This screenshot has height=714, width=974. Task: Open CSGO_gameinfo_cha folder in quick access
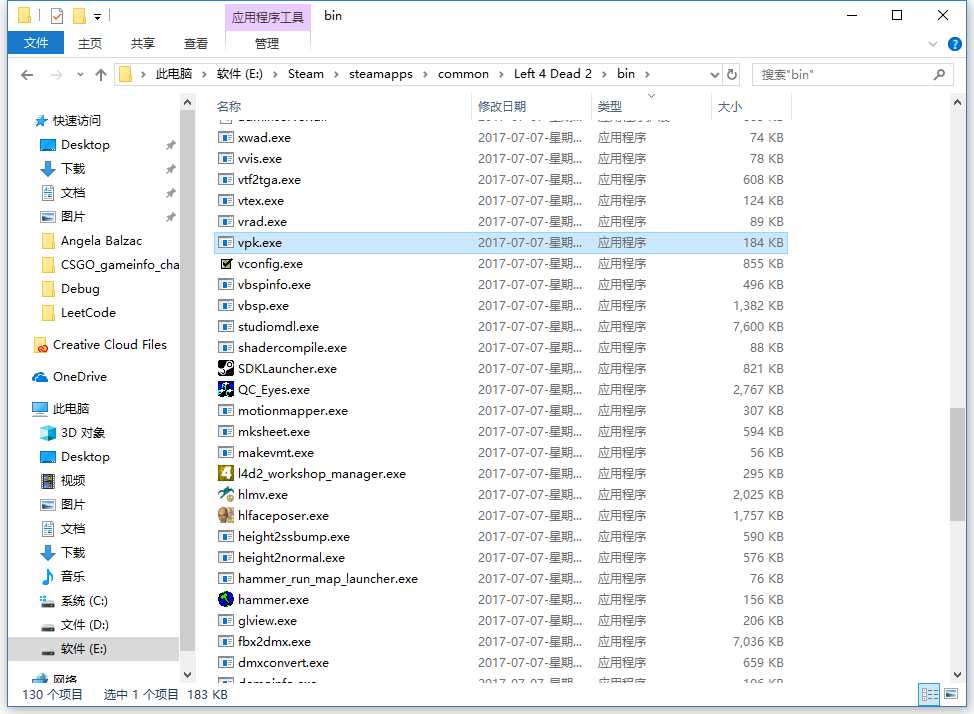tap(110, 265)
